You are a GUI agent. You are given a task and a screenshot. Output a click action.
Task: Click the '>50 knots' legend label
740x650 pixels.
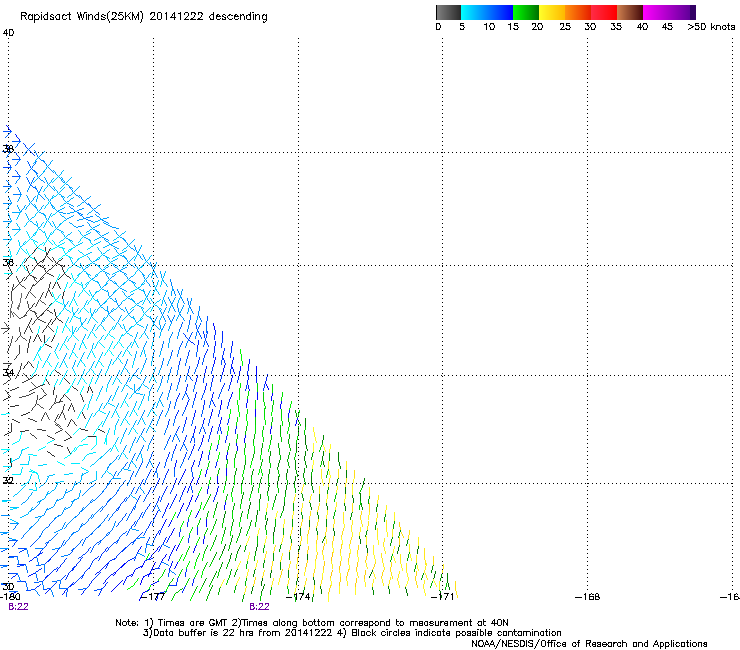tap(711, 27)
